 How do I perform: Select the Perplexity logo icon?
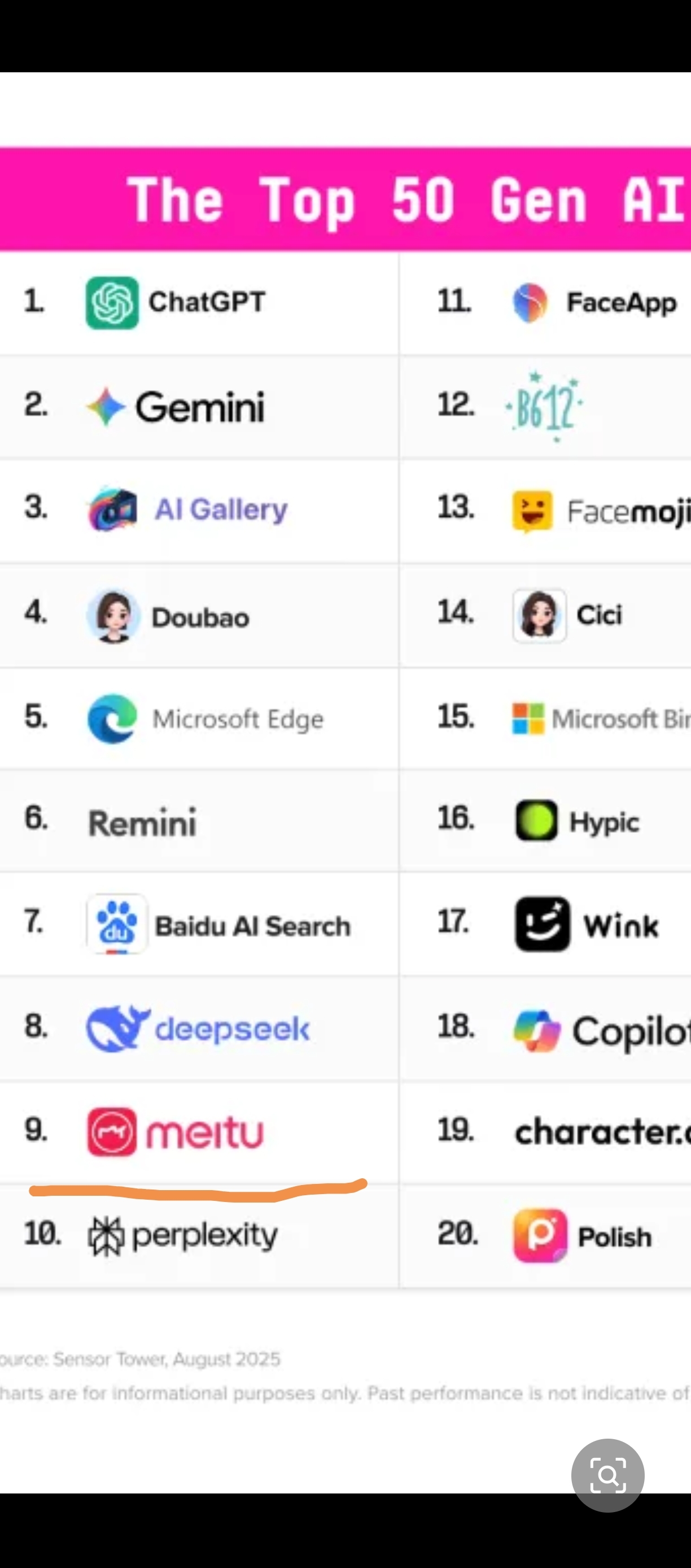coord(107,1236)
